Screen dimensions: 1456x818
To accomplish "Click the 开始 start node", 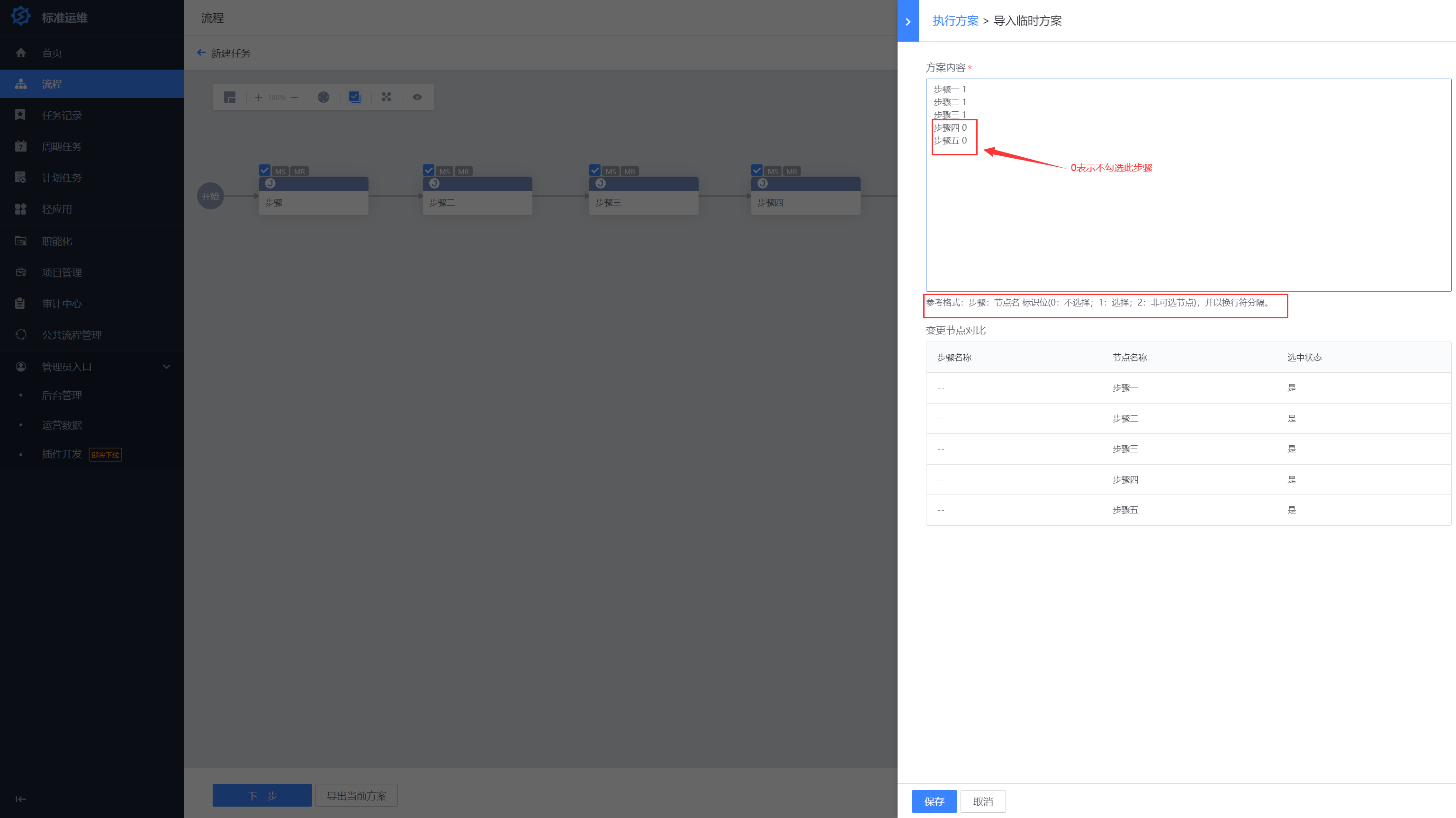I will [x=210, y=196].
